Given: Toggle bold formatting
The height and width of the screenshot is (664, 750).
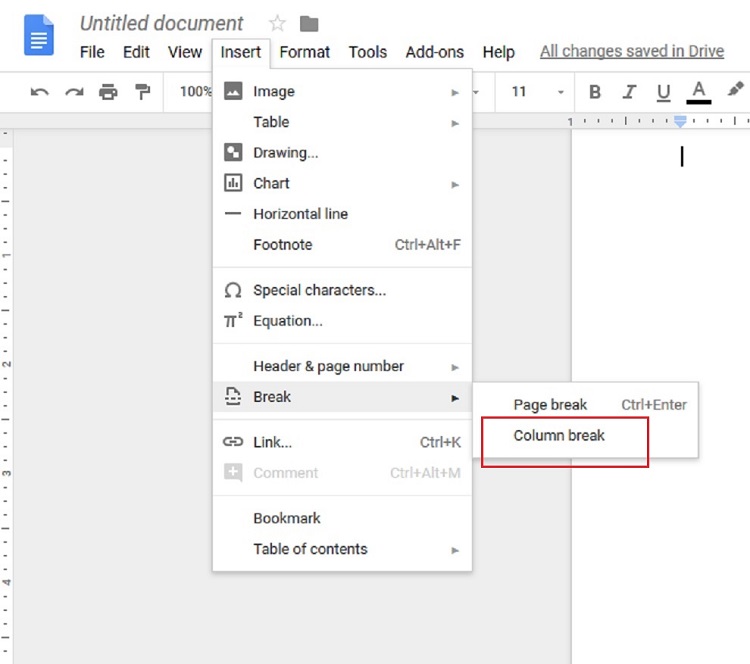Looking at the screenshot, I should [595, 92].
